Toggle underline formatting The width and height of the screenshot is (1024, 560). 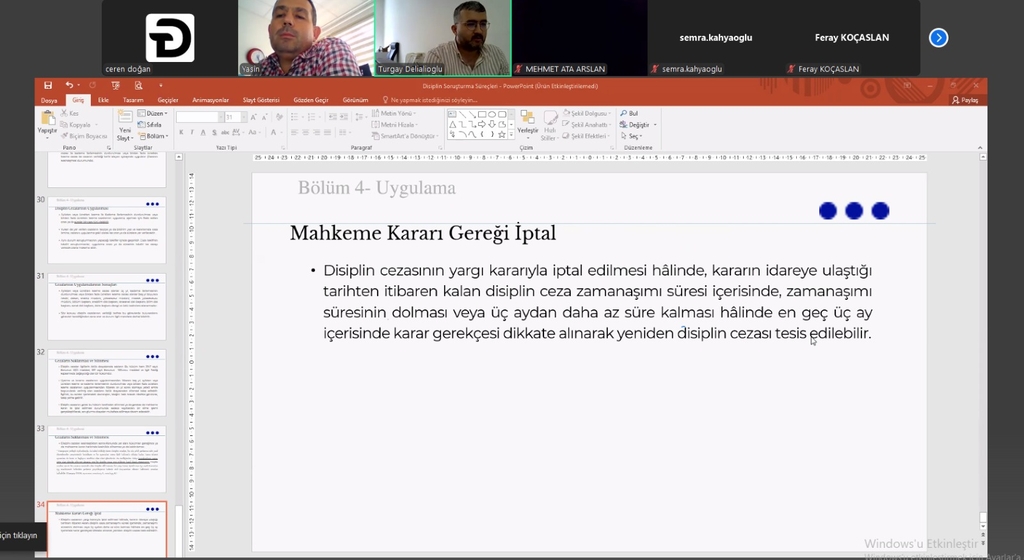[x=203, y=132]
